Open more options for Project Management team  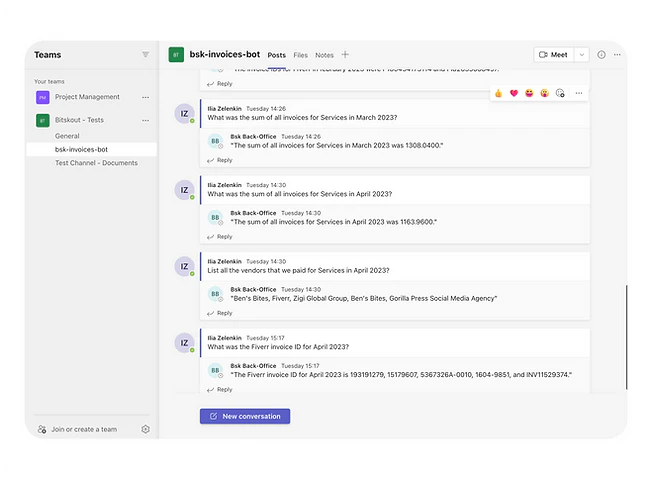click(145, 97)
